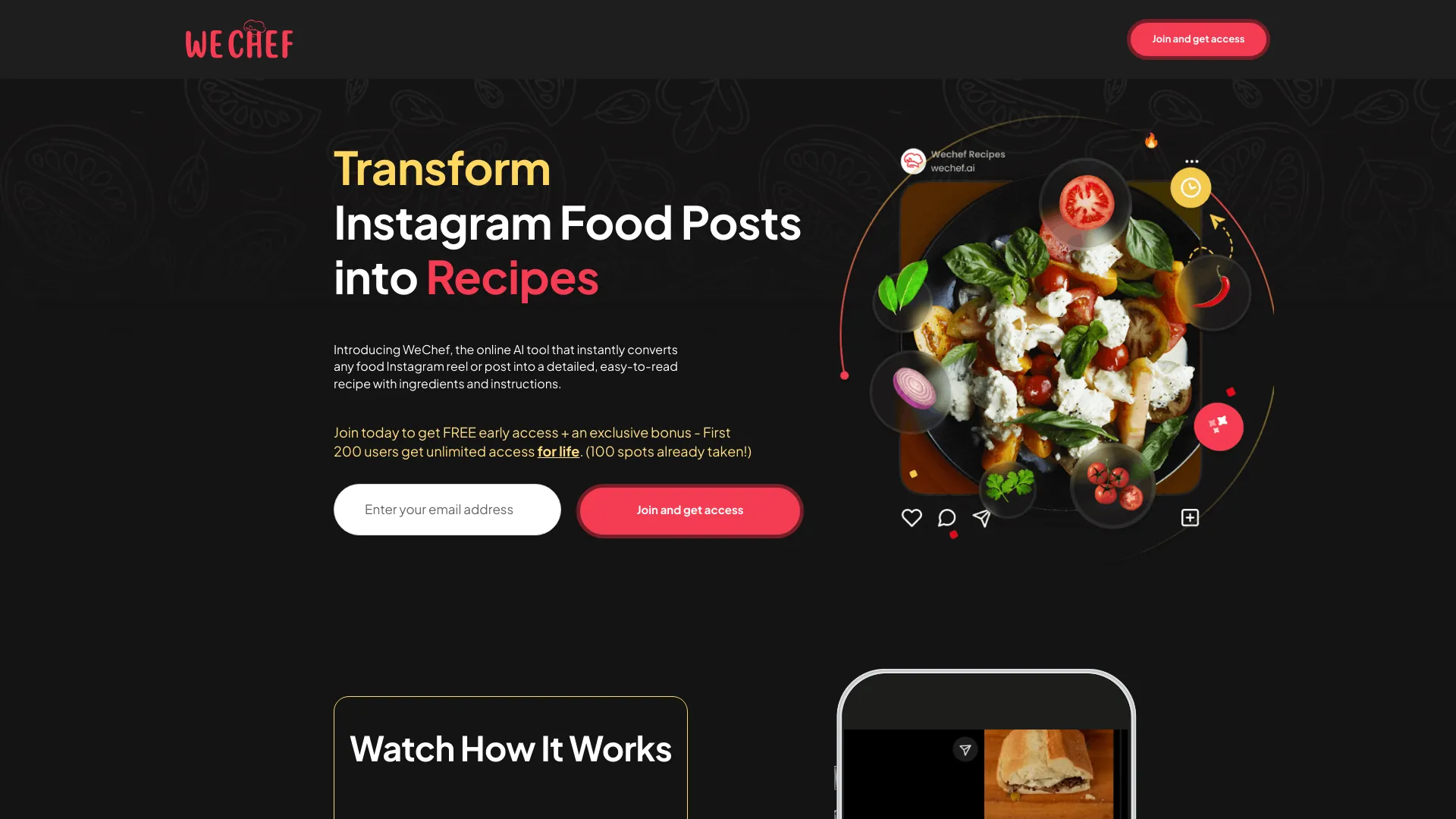Click the heart/like icon below the food post
The image size is (1456, 819).
(x=912, y=517)
